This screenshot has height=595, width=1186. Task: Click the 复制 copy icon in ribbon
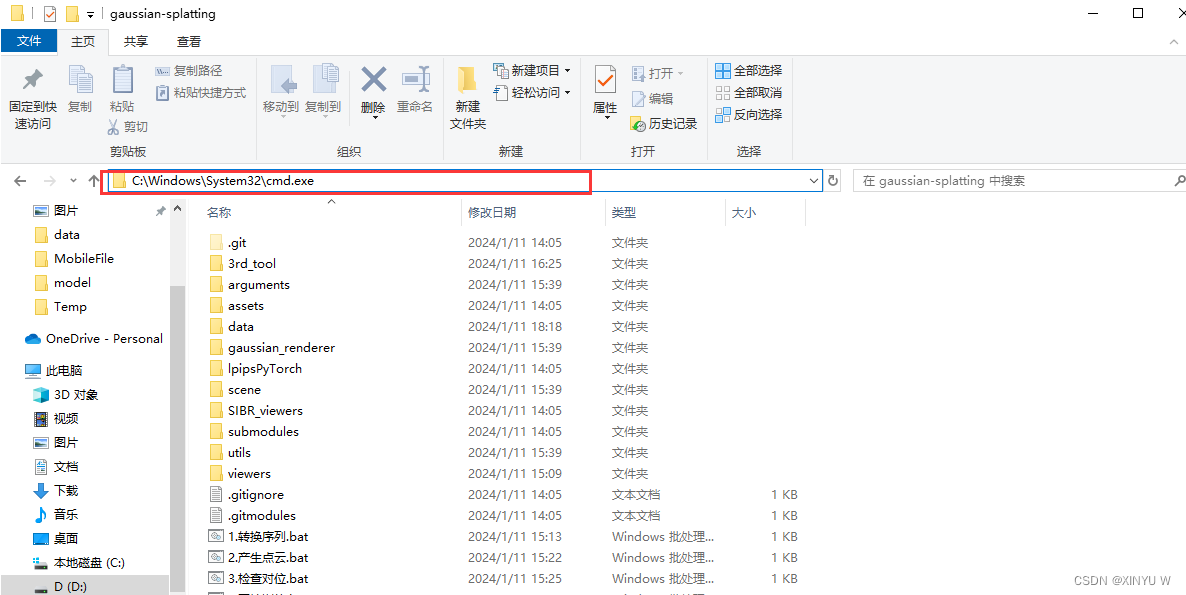click(80, 79)
